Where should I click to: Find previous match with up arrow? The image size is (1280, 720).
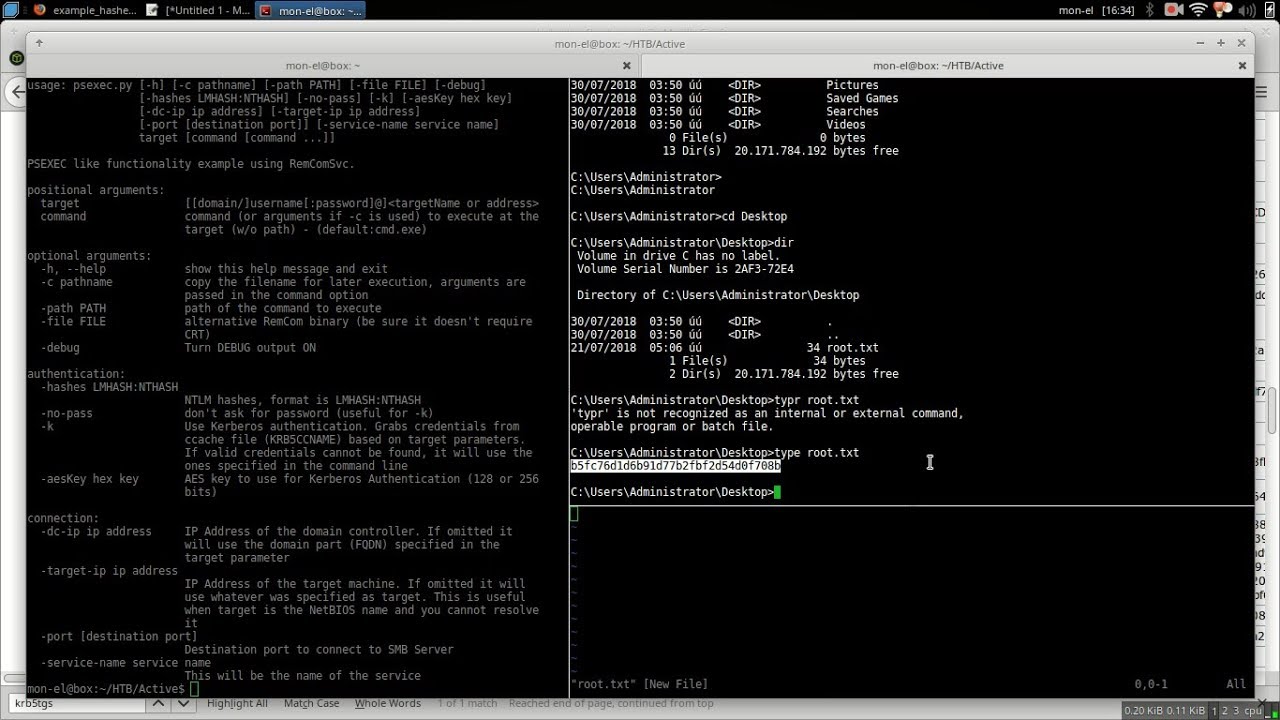pyautogui.click(x=158, y=704)
